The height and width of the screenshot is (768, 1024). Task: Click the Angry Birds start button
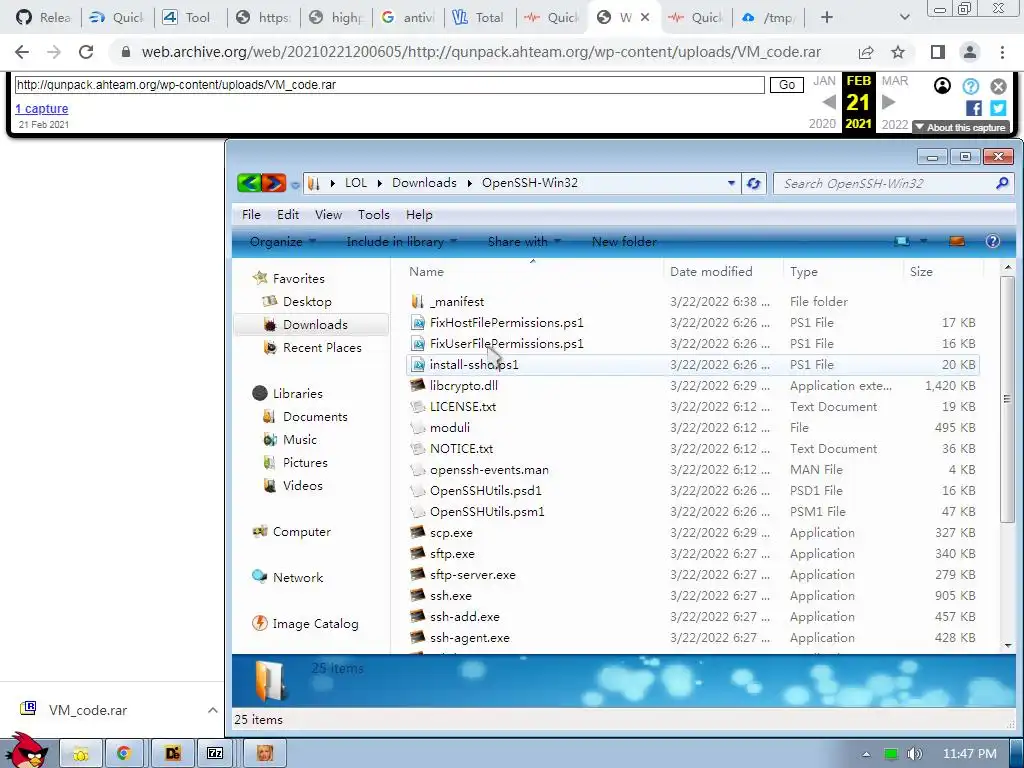click(x=25, y=751)
